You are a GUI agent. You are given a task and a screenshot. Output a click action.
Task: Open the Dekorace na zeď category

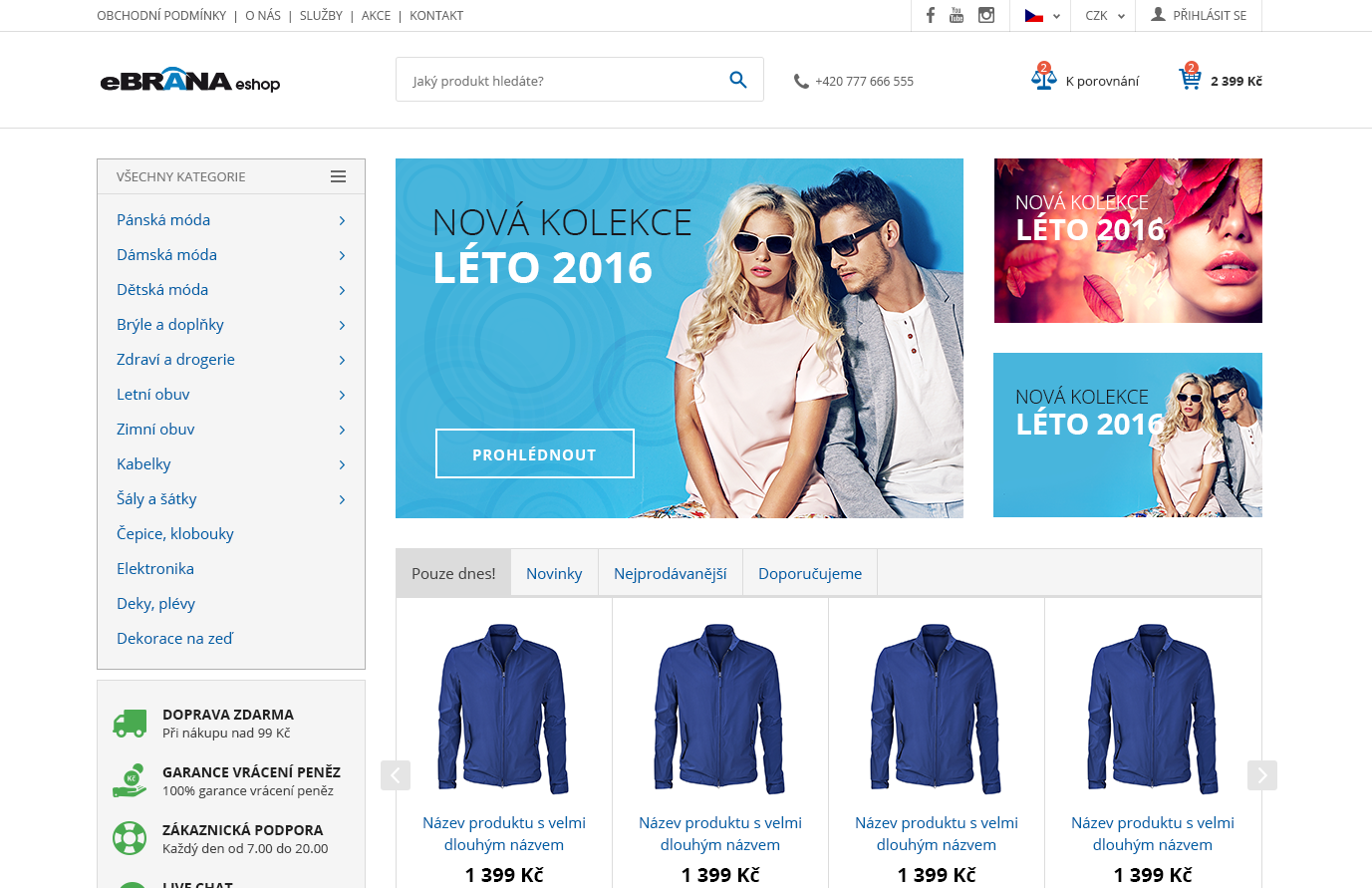[x=174, y=639]
